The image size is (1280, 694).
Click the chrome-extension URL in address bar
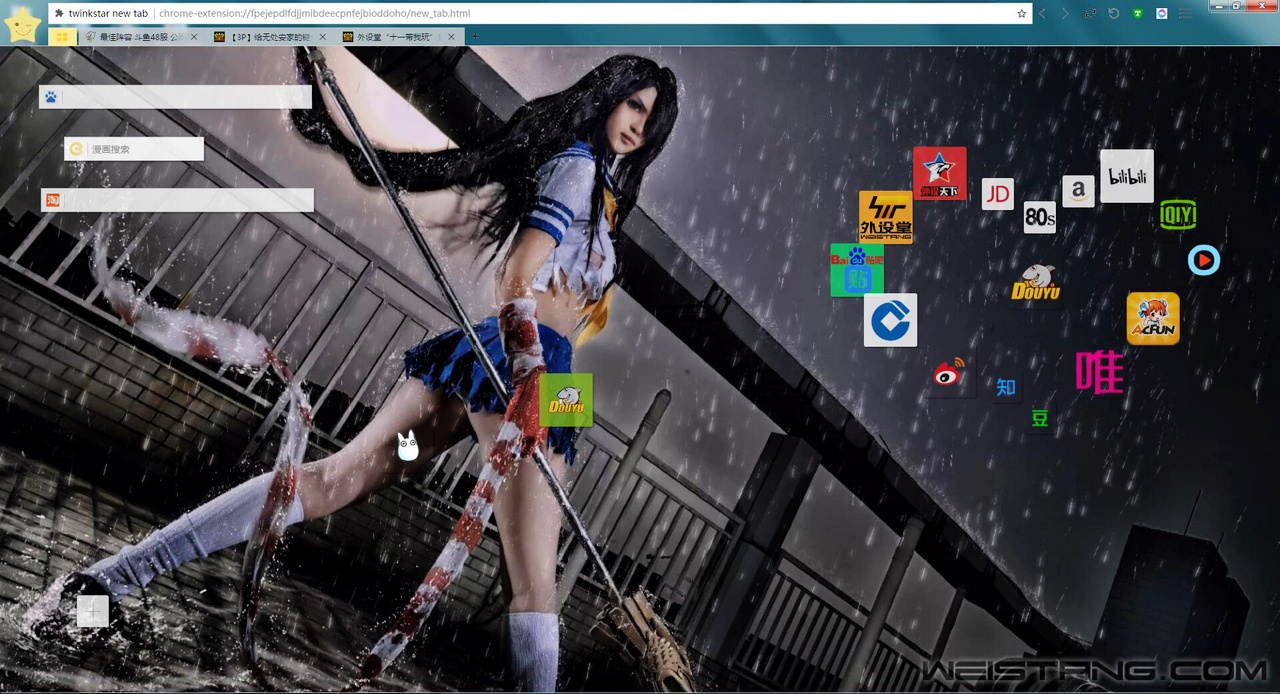click(x=314, y=13)
